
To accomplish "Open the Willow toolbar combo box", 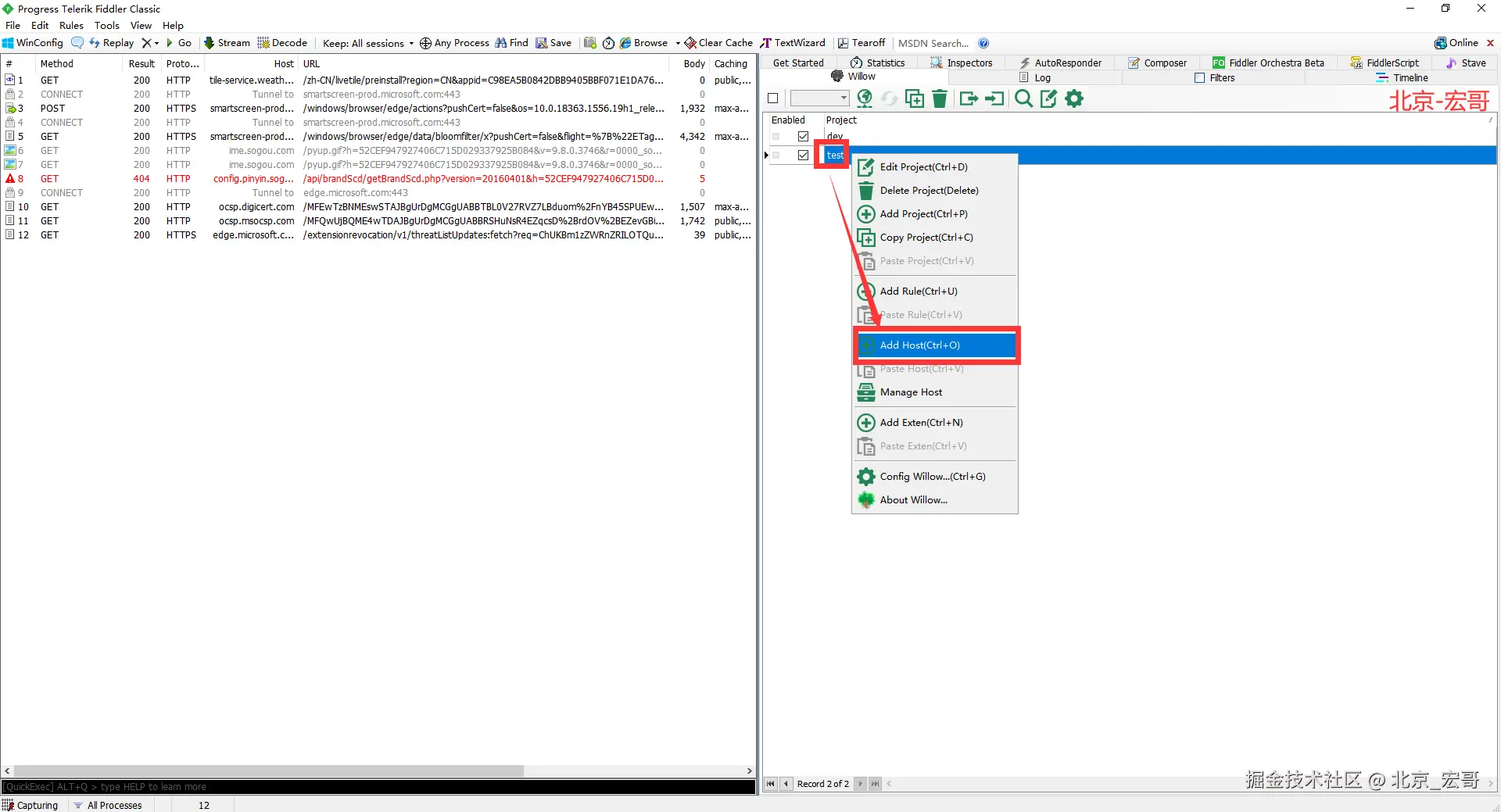I will pyautogui.click(x=819, y=98).
